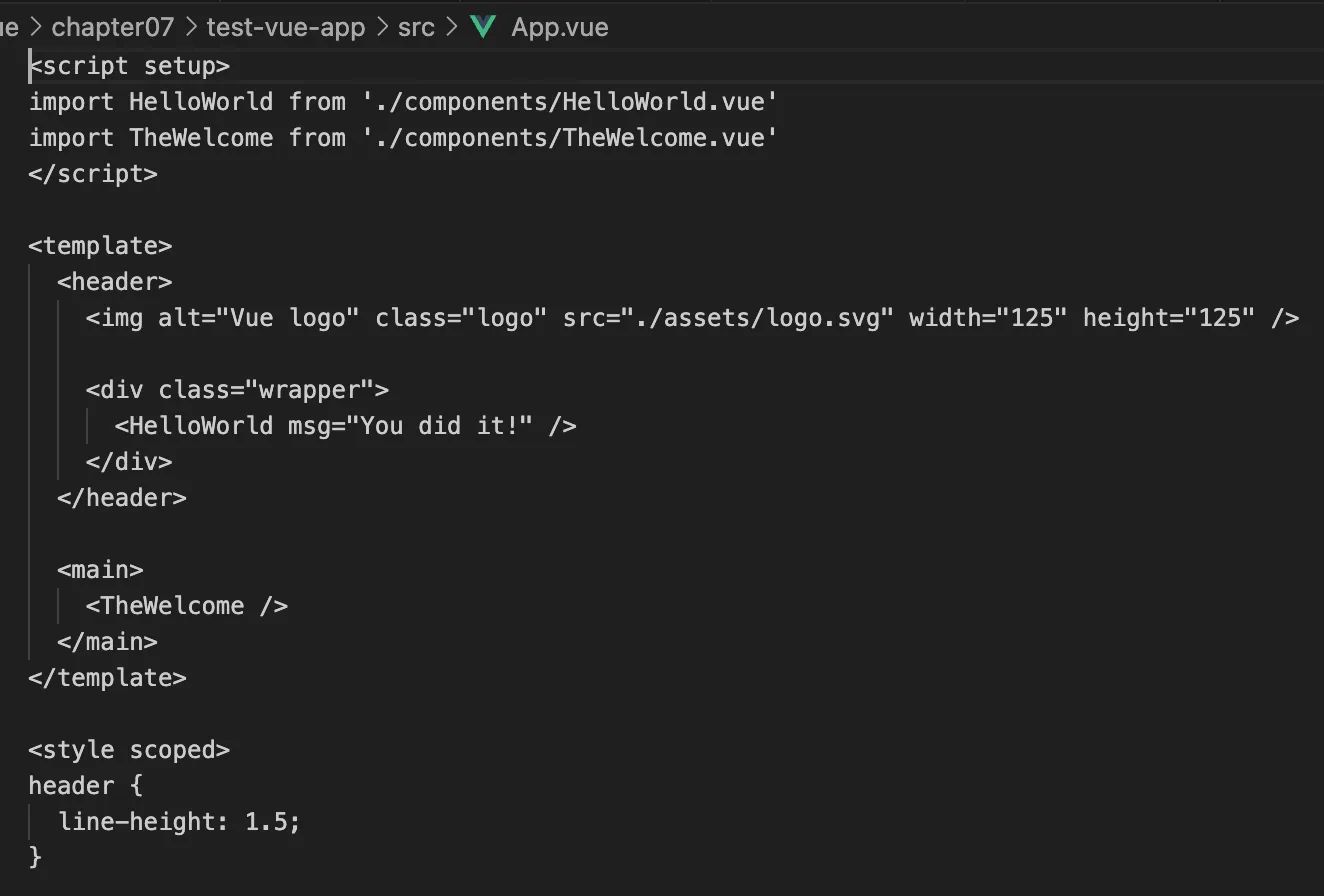Click './components/TheWelcome.vue' import path
Image resolution: width=1324 pixels, height=896 pixels.
(570, 138)
